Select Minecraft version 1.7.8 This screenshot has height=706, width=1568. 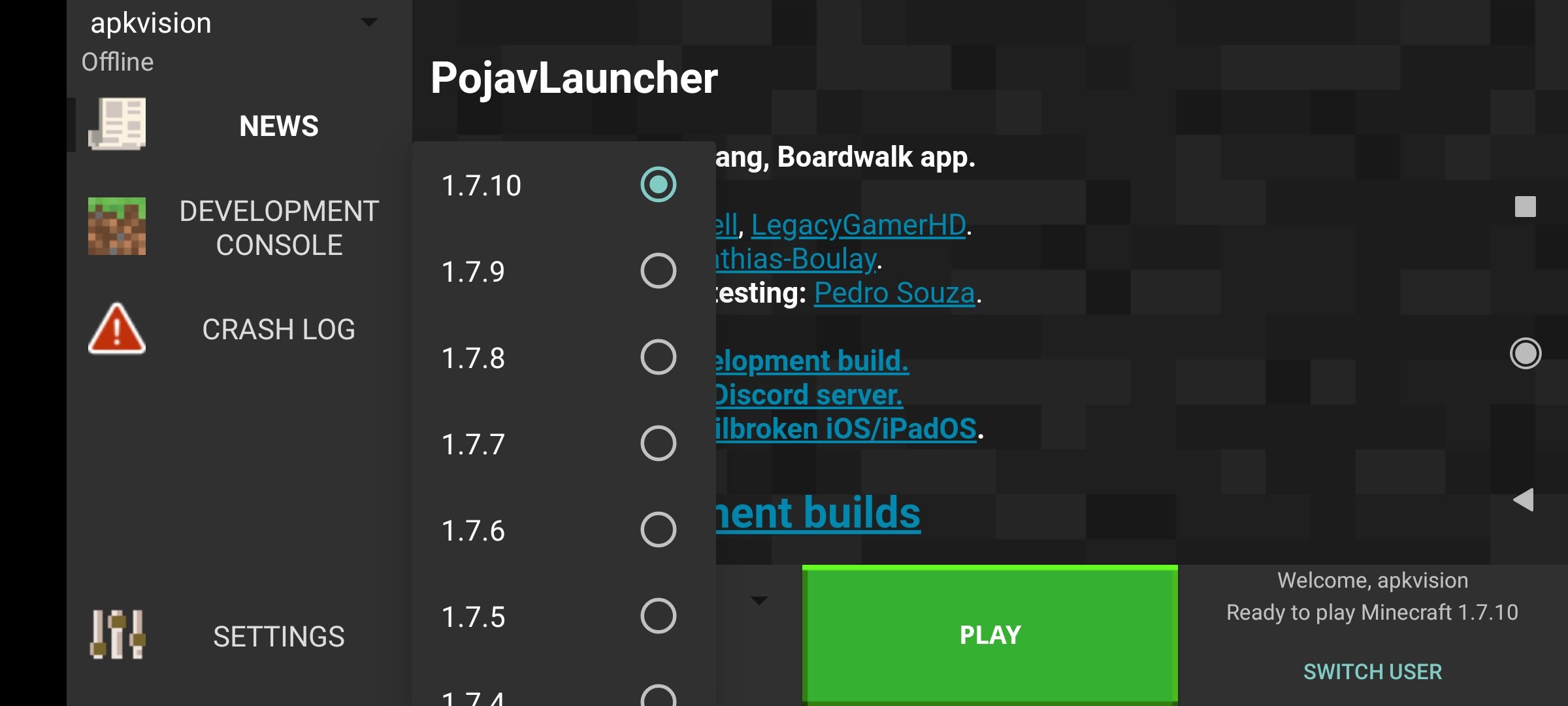[658, 356]
